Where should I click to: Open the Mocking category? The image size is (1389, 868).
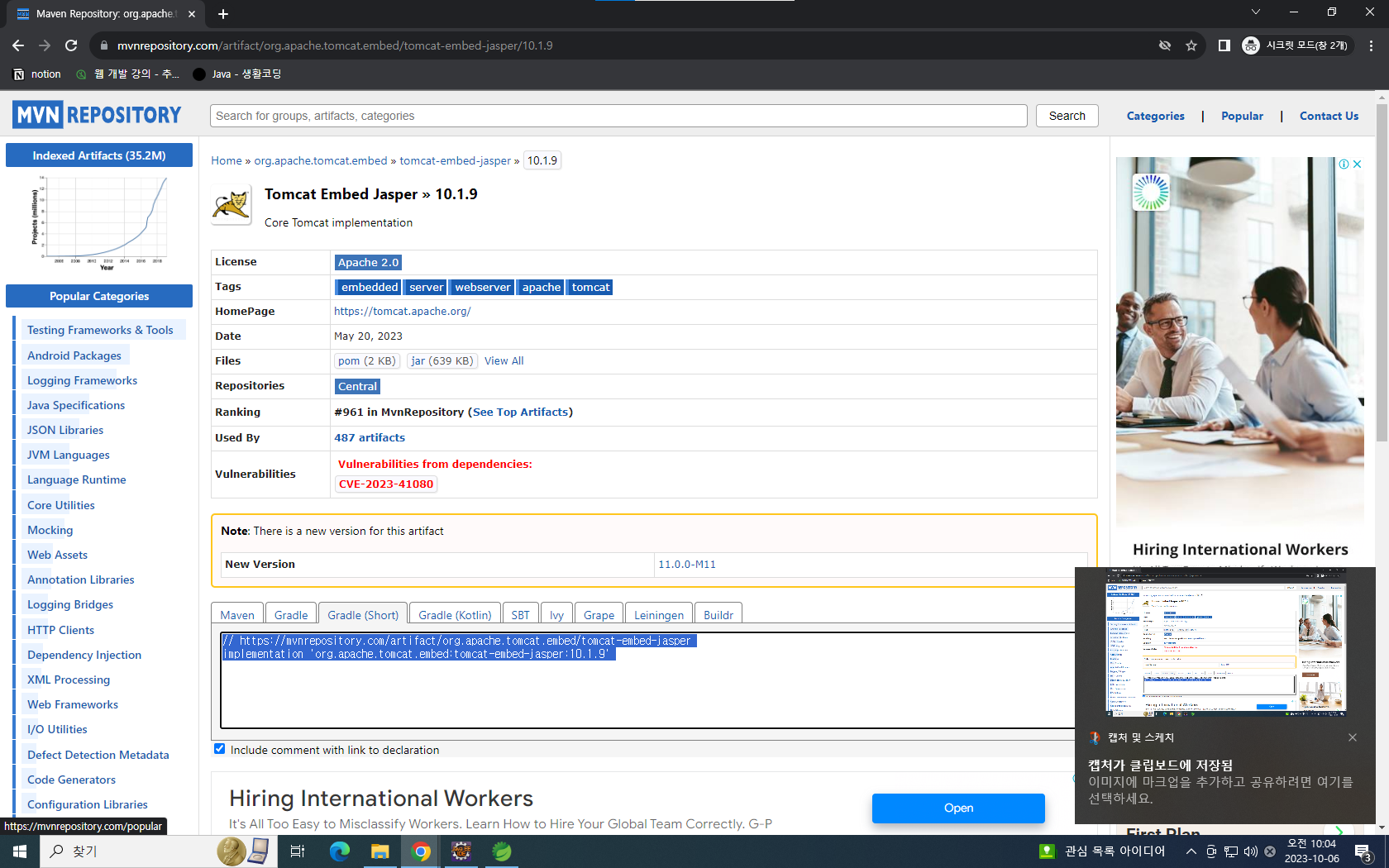pos(50,530)
